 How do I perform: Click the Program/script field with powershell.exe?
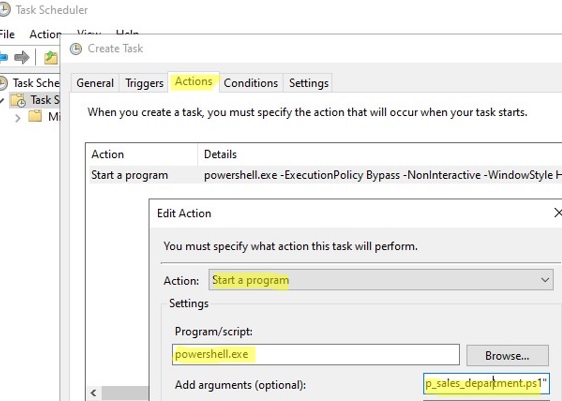click(x=315, y=354)
